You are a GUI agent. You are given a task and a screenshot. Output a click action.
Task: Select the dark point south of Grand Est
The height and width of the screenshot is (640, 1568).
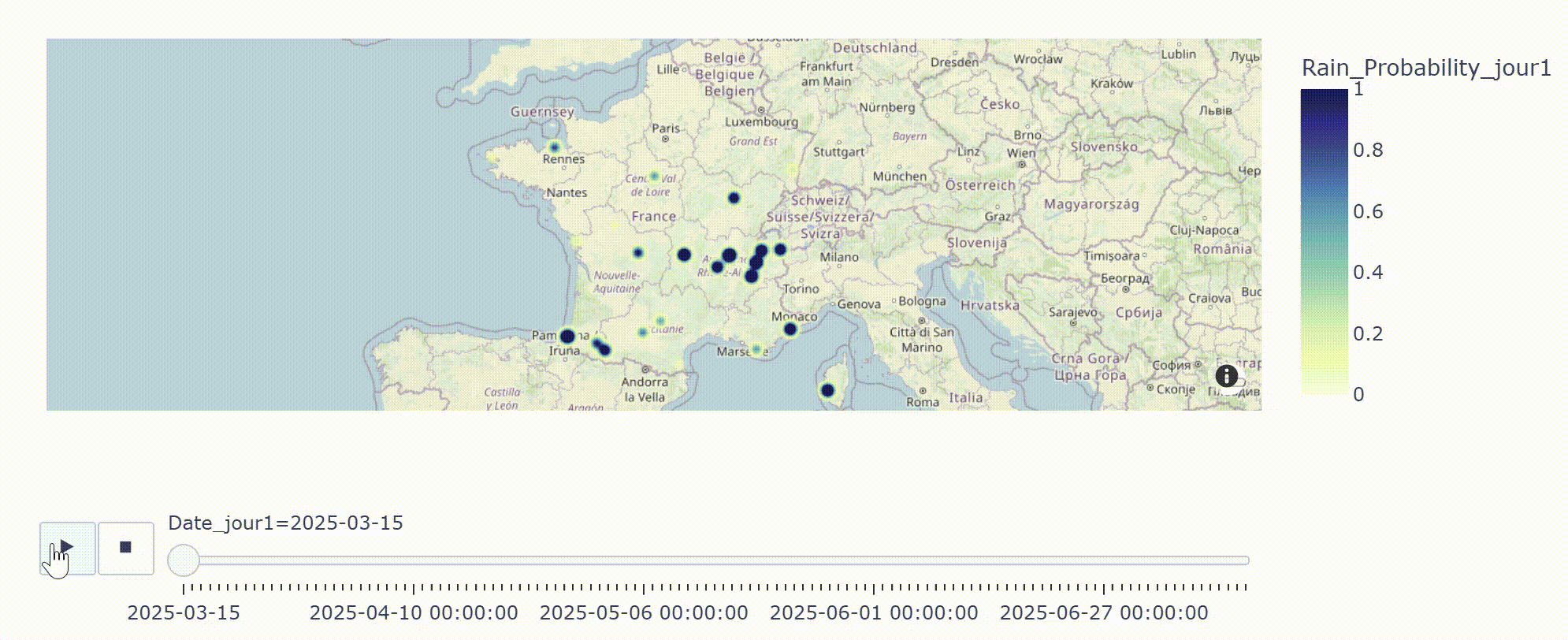(734, 198)
